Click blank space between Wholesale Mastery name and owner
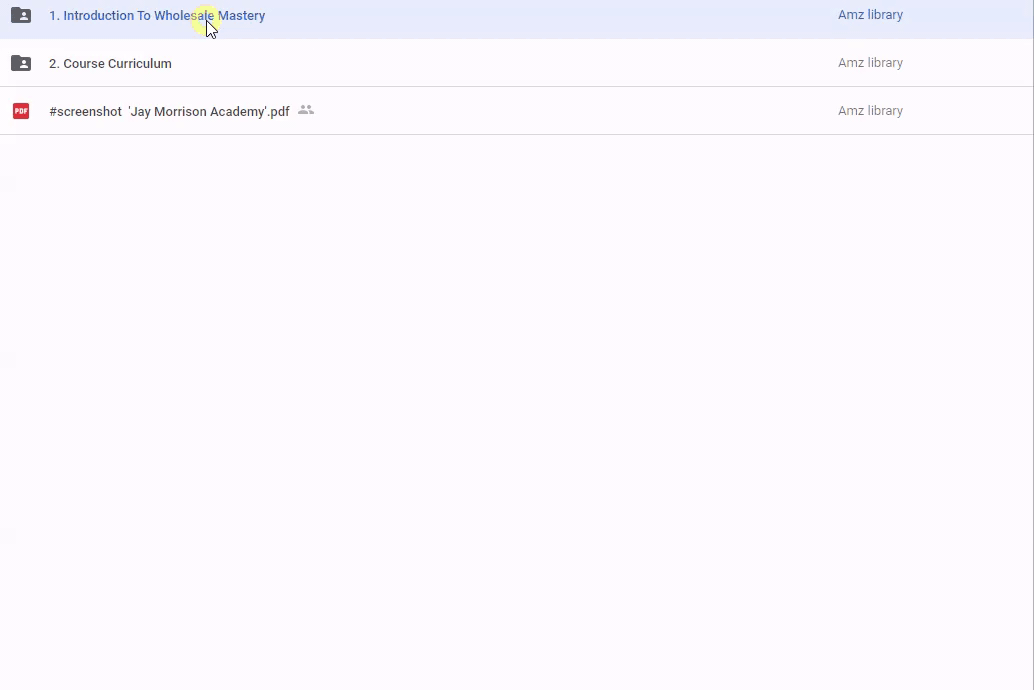Screen dimensions: 1034x690 [x=550, y=16]
